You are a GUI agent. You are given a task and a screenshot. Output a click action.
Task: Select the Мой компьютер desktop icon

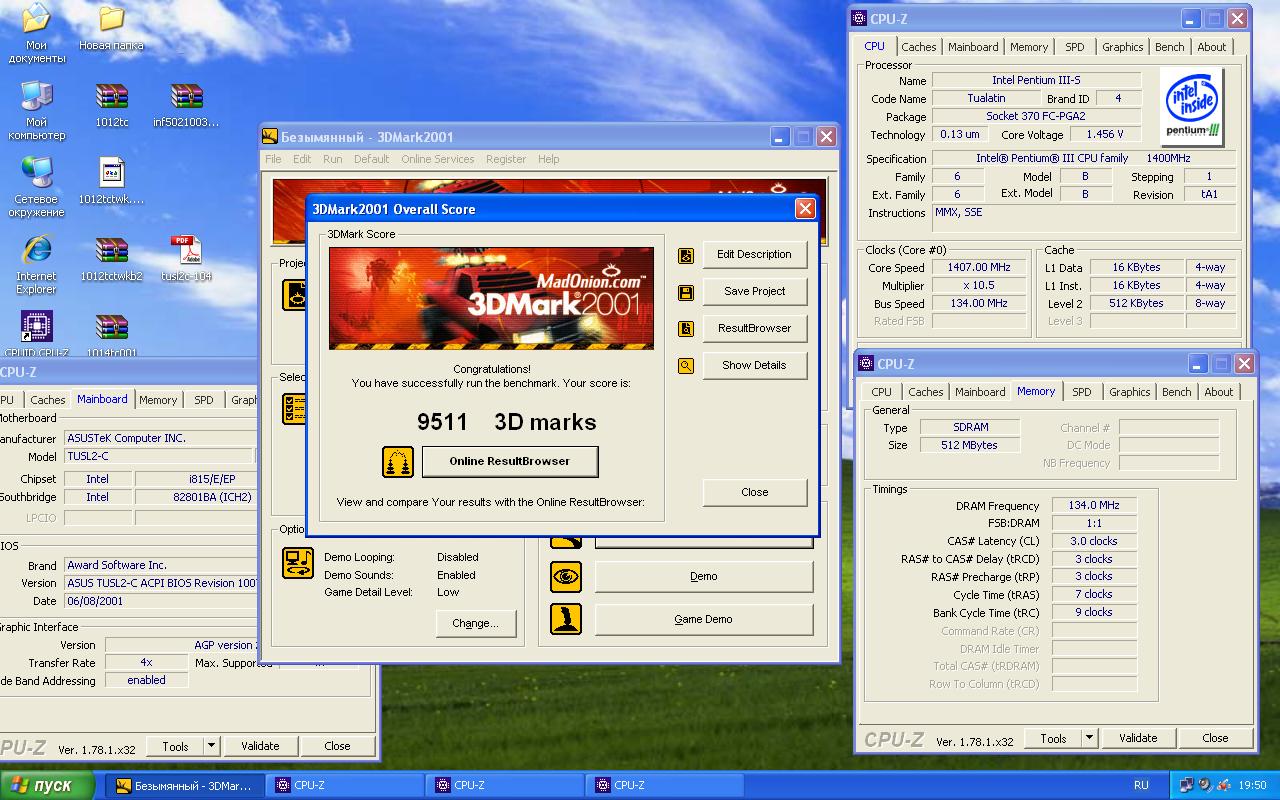[37, 110]
